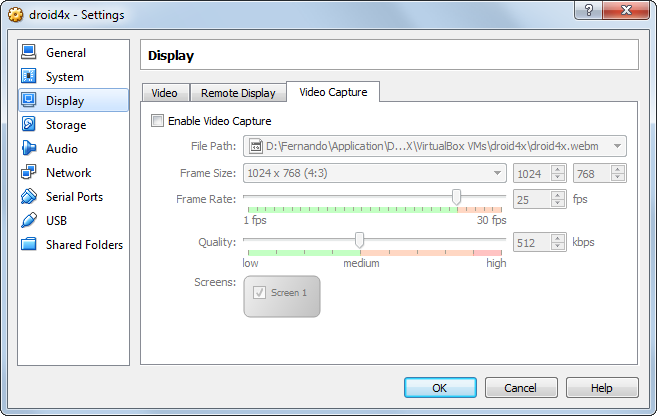Screen dimensions: 657x416
Task: Click the File Path text field
Action: coord(435,146)
